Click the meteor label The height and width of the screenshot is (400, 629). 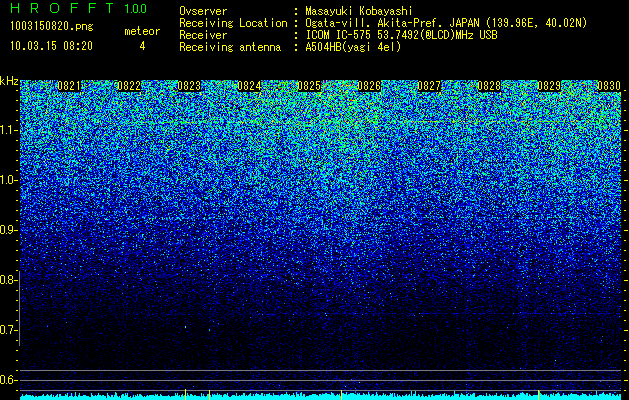142,31
